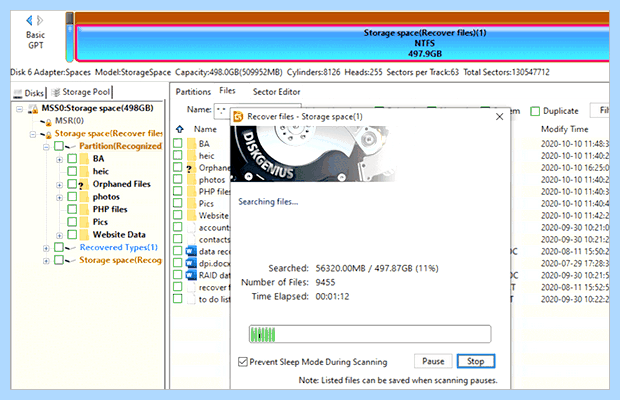Click the orange disk header bar
Image resolution: width=620 pixels, height=400 pixels.
click(342, 18)
